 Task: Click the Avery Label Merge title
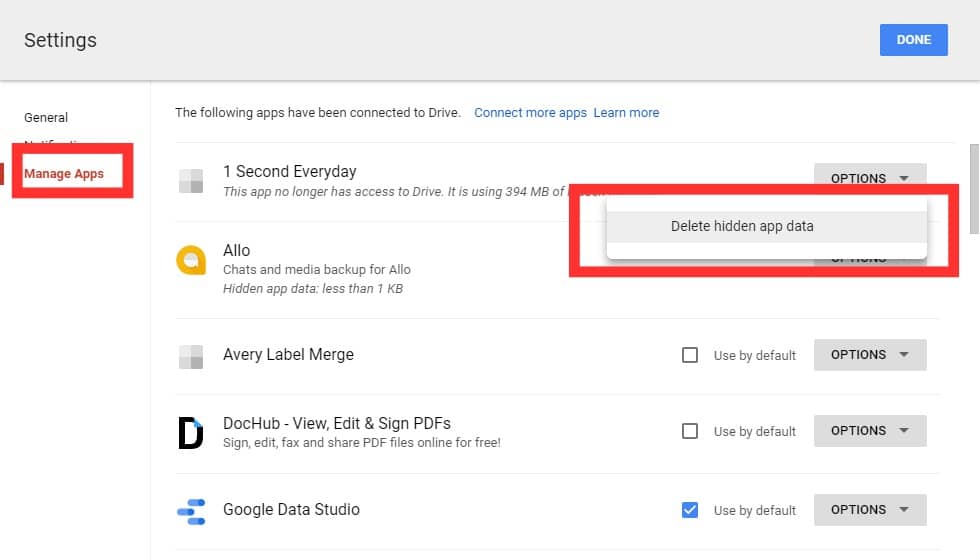(288, 354)
